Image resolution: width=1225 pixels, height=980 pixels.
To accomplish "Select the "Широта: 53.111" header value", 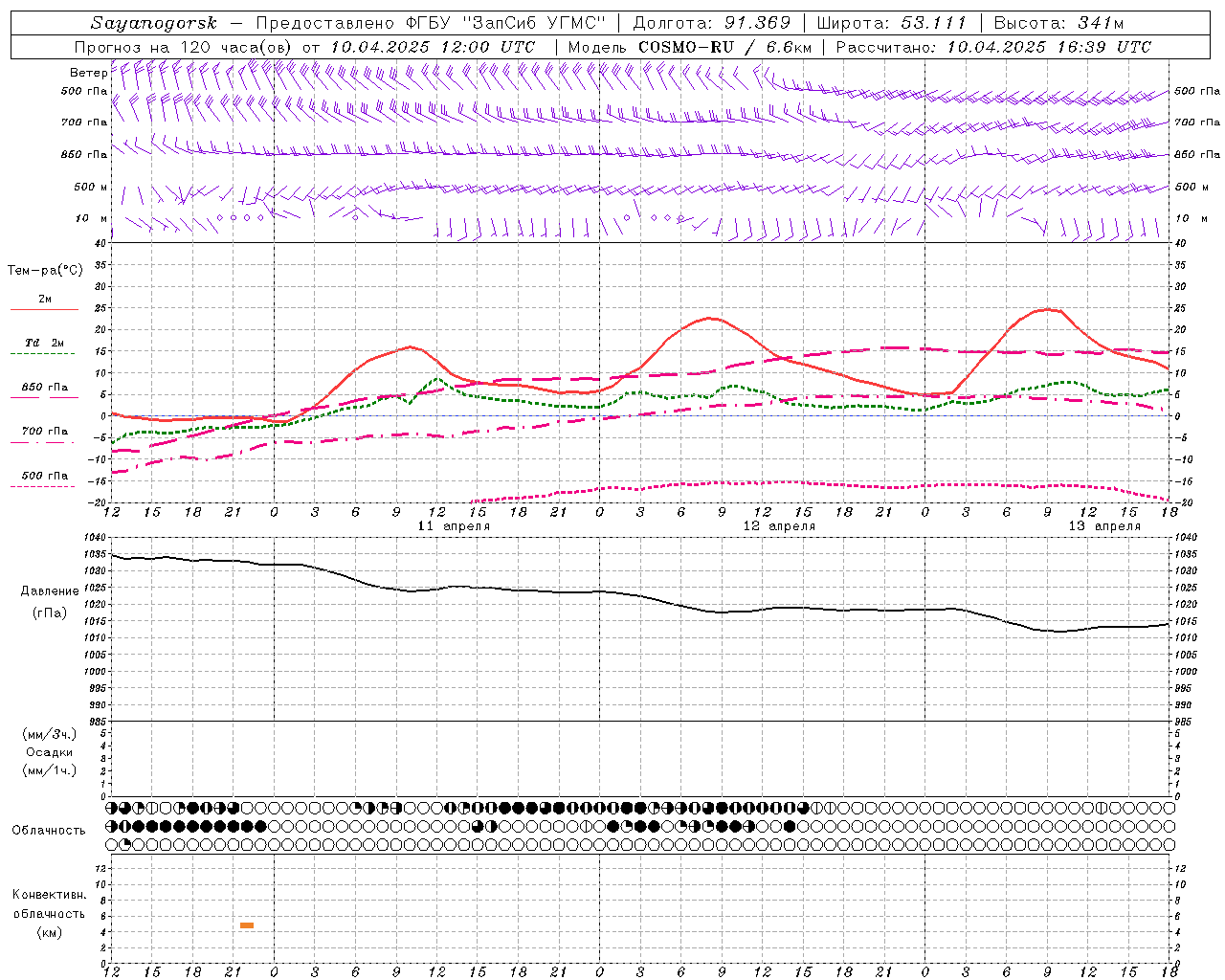I will coord(892,23).
